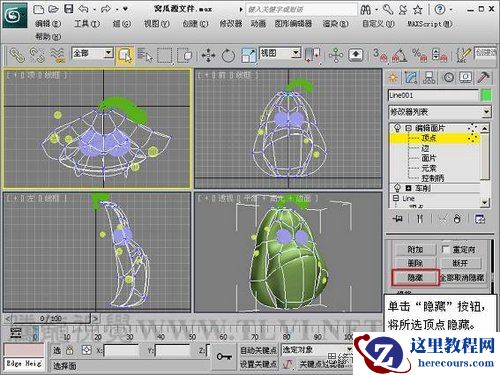Open the 帮助 (H) menu
The width and height of the screenshot is (500, 375).
[x=48, y=36]
